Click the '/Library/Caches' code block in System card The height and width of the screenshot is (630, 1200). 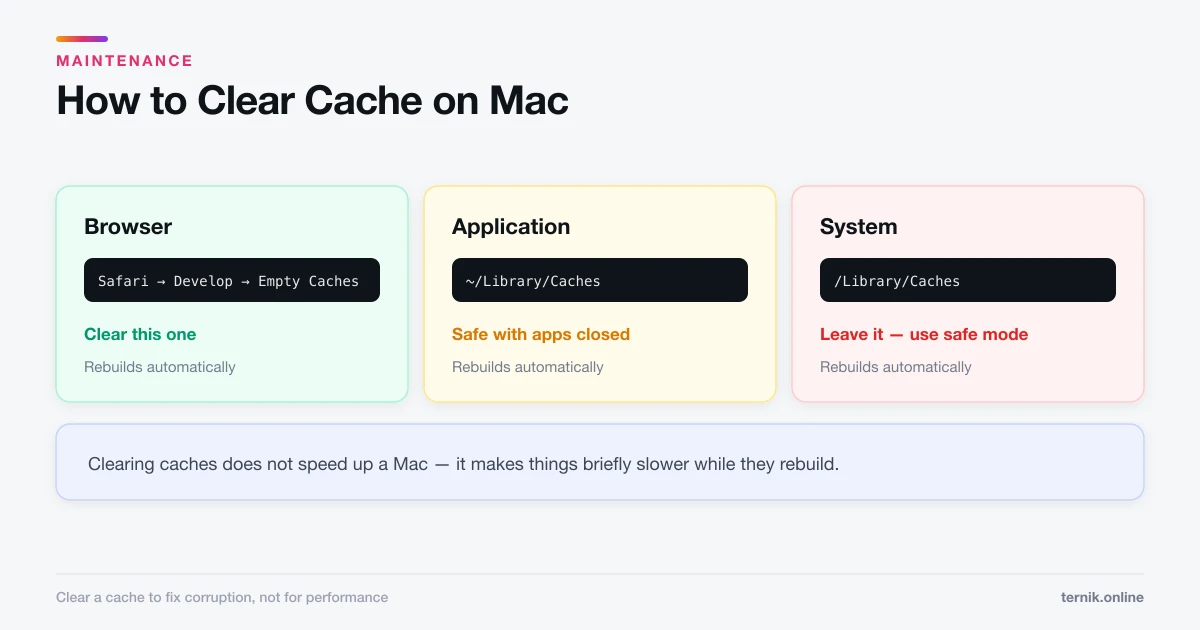point(968,280)
